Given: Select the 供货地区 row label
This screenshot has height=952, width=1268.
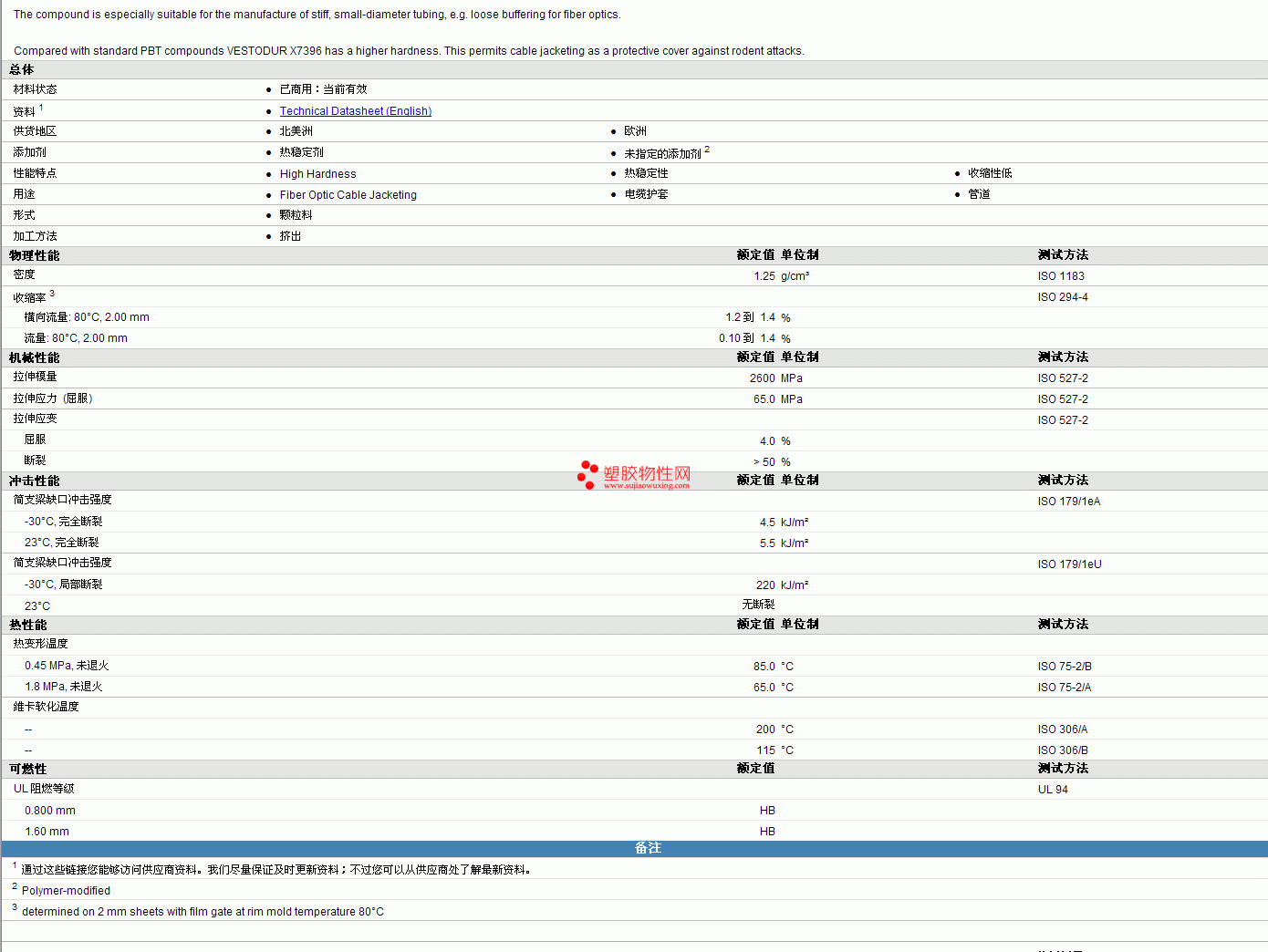Looking at the screenshot, I should (x=36, y=131).
